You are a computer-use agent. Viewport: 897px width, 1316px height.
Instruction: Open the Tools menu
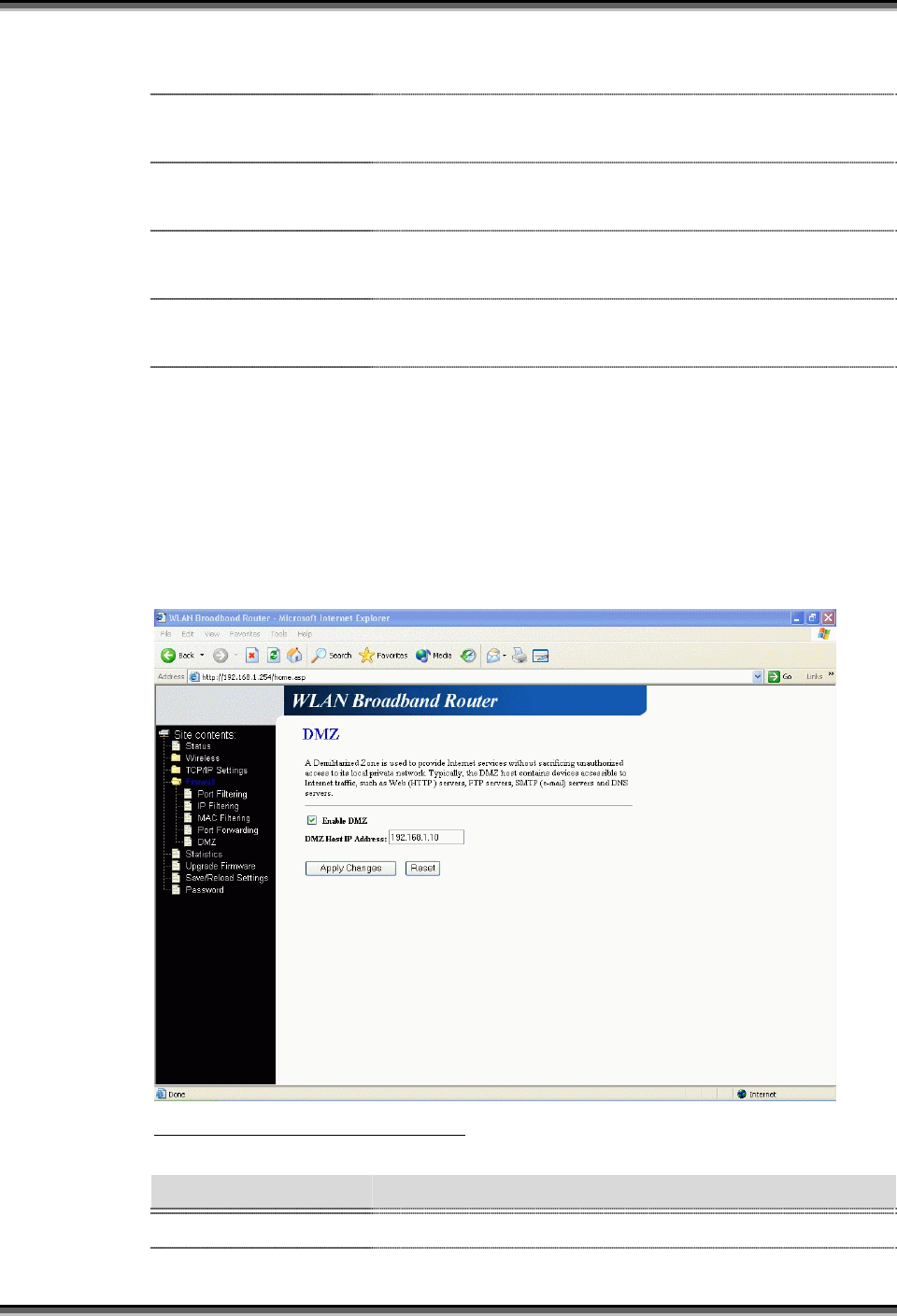[x=279, y=634]
